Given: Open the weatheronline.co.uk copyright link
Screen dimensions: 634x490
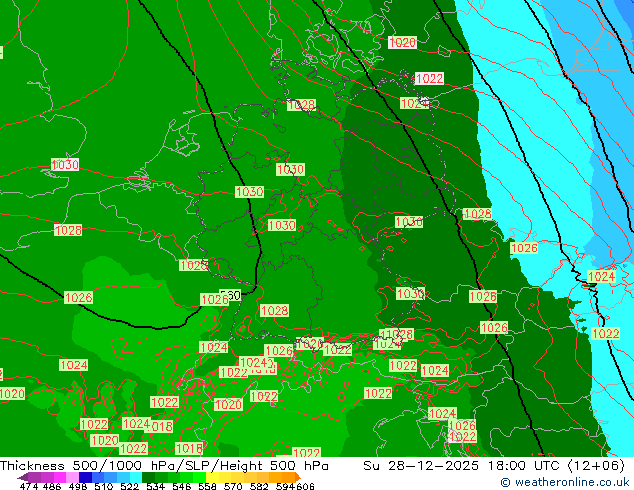Looking at the screenshot, I should [565, 482].
